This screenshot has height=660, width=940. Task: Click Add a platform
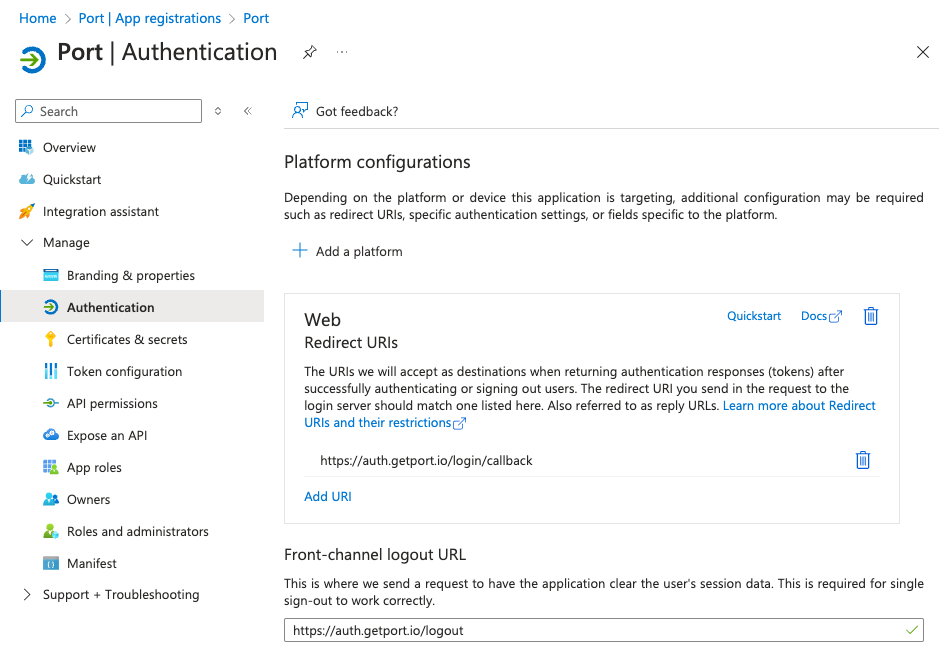(347, 251)
